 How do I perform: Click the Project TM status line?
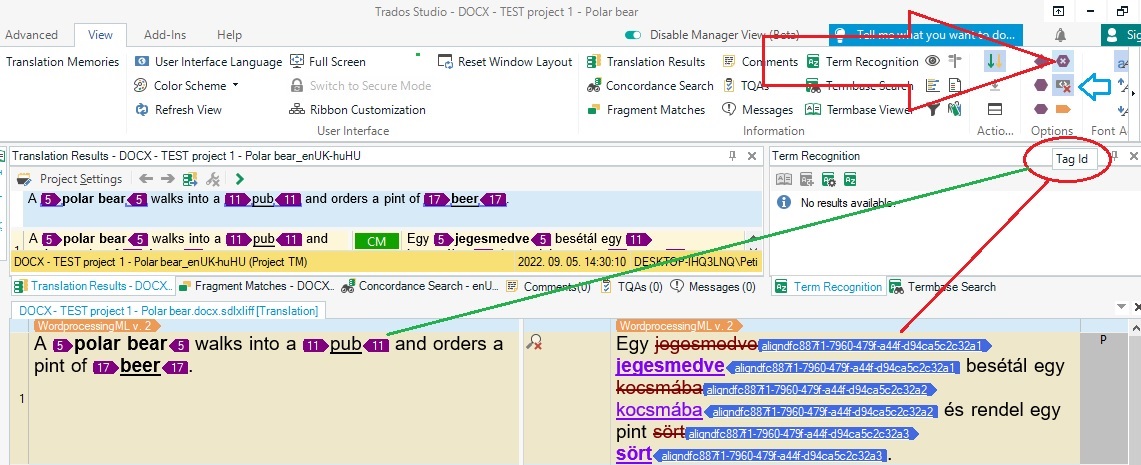pos(386,261)
